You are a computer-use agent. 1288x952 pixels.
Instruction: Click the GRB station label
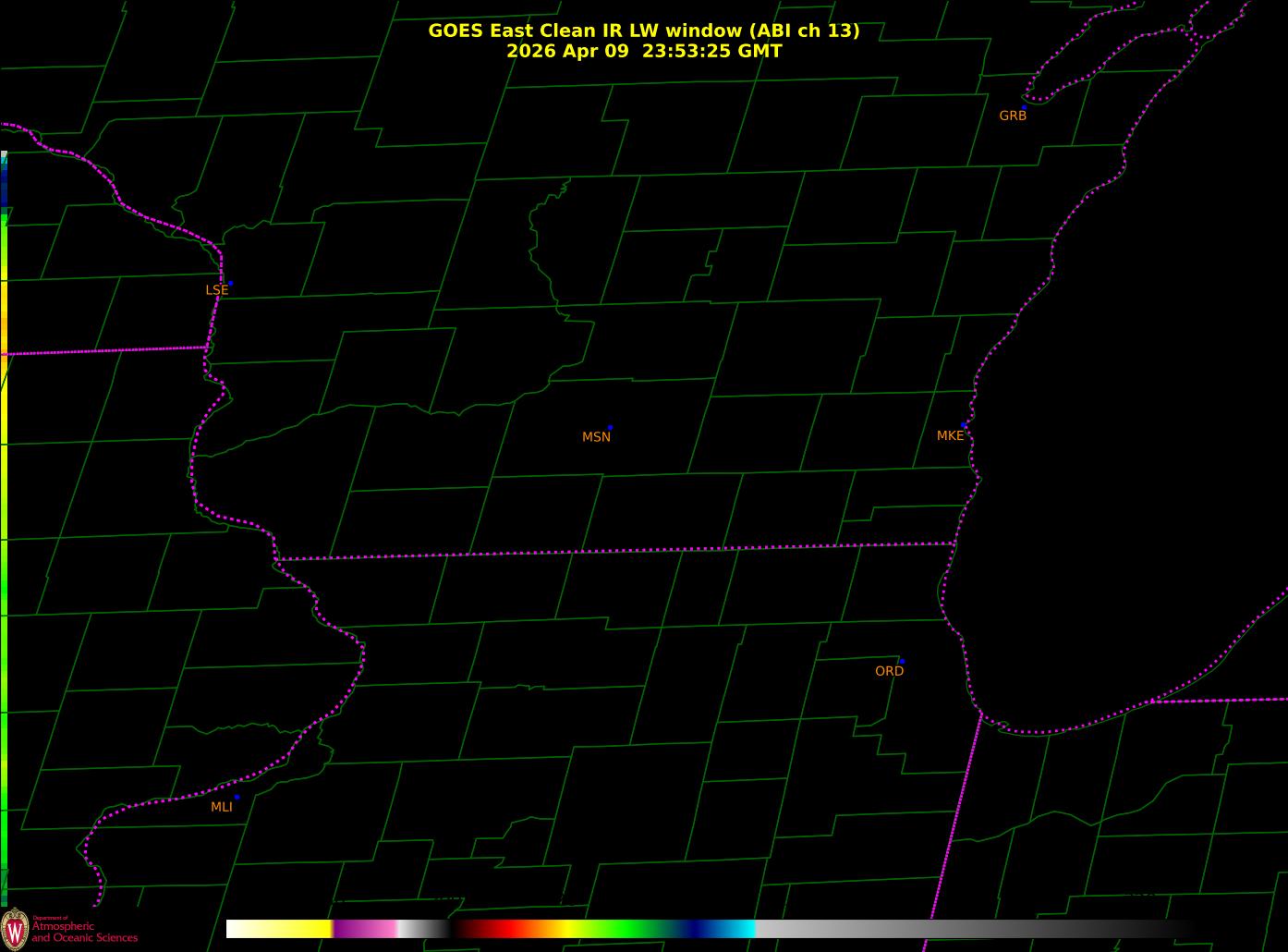coord(1013,116)
